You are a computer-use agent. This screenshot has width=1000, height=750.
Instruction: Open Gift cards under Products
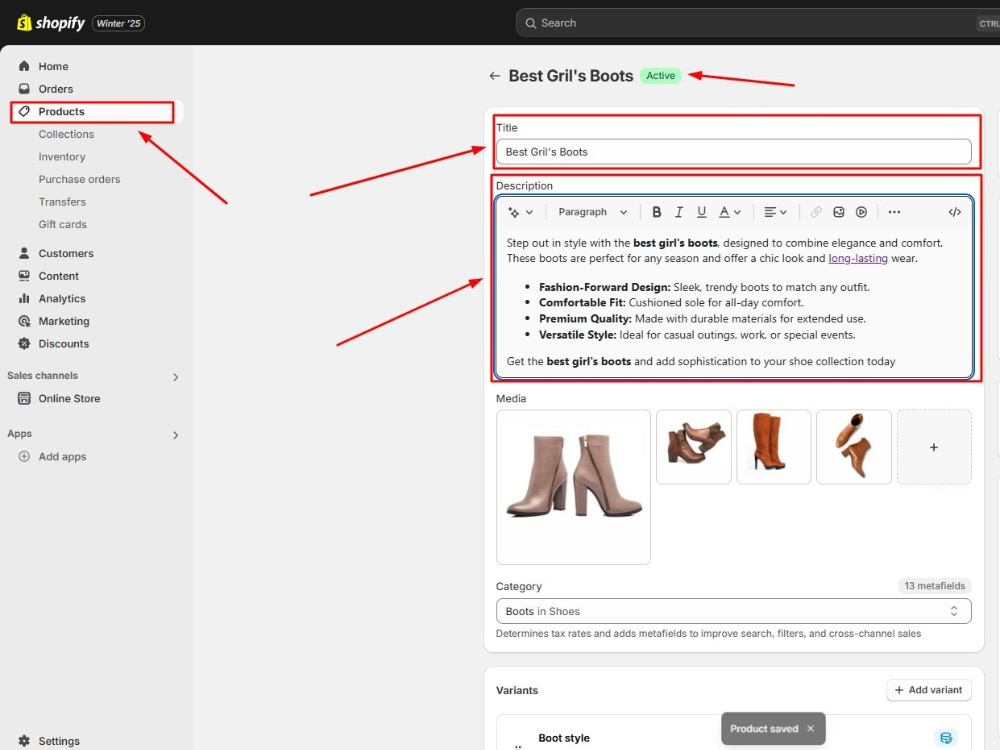(x=62, y=224)
